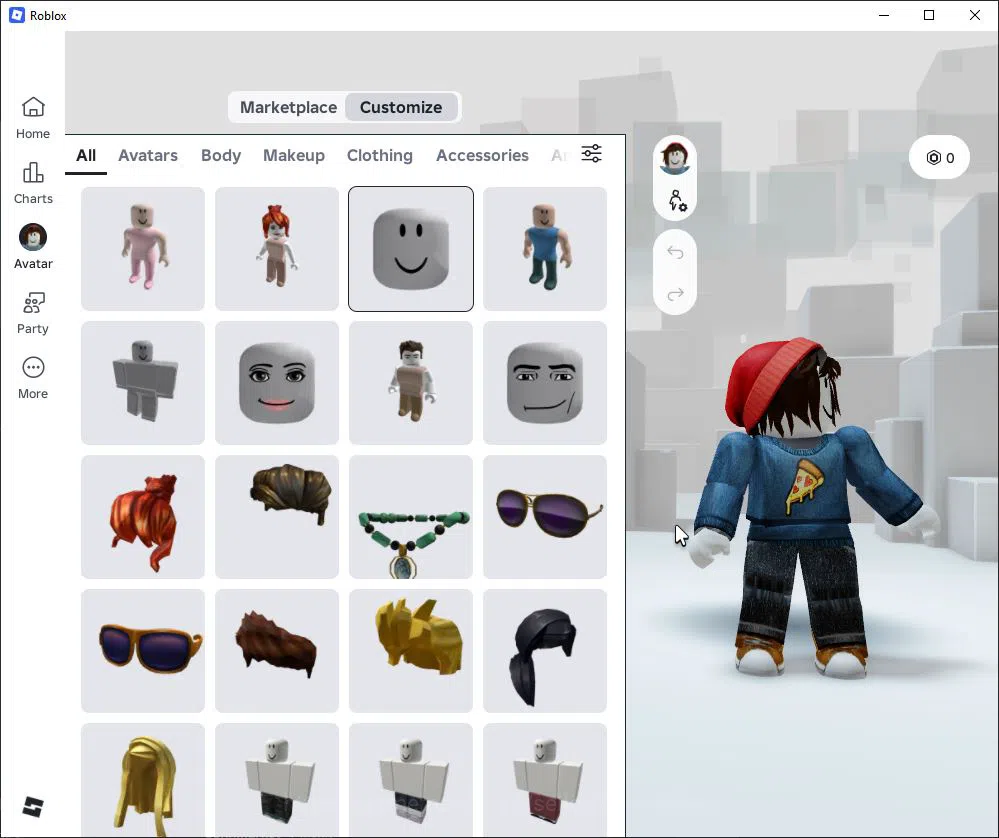999x838 pixels.
Task: Open the Accessories tab
Action: click(x=482, y=155)
